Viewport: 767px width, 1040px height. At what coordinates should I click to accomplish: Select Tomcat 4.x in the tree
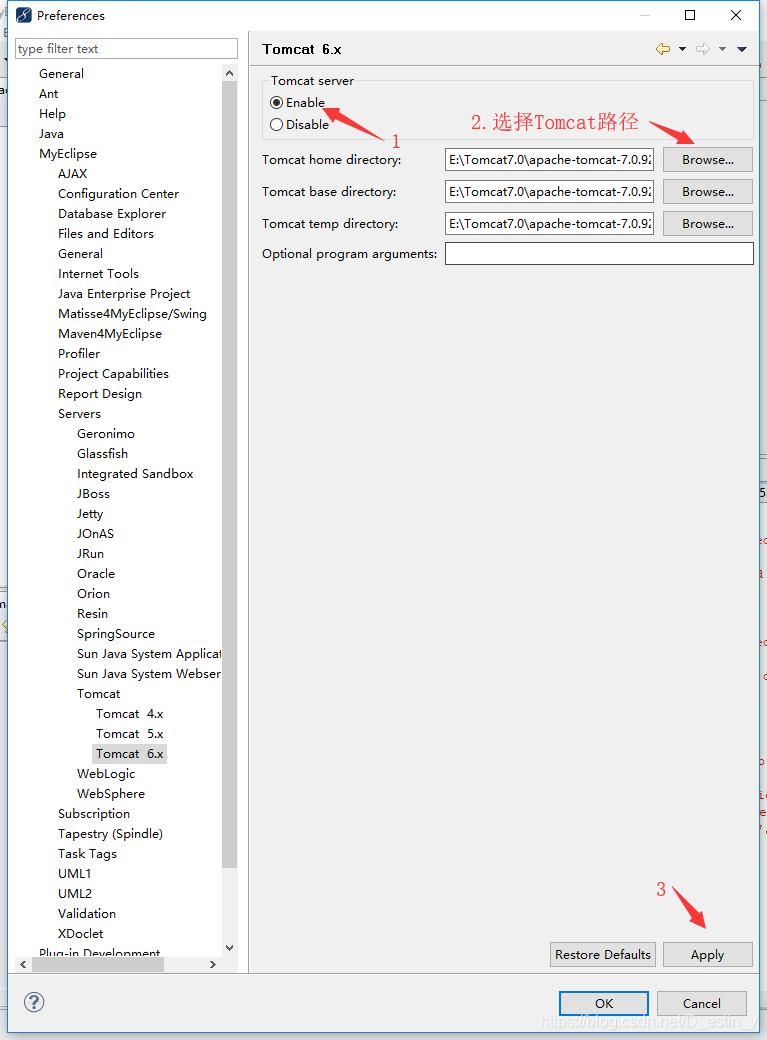tap(129, 714)
